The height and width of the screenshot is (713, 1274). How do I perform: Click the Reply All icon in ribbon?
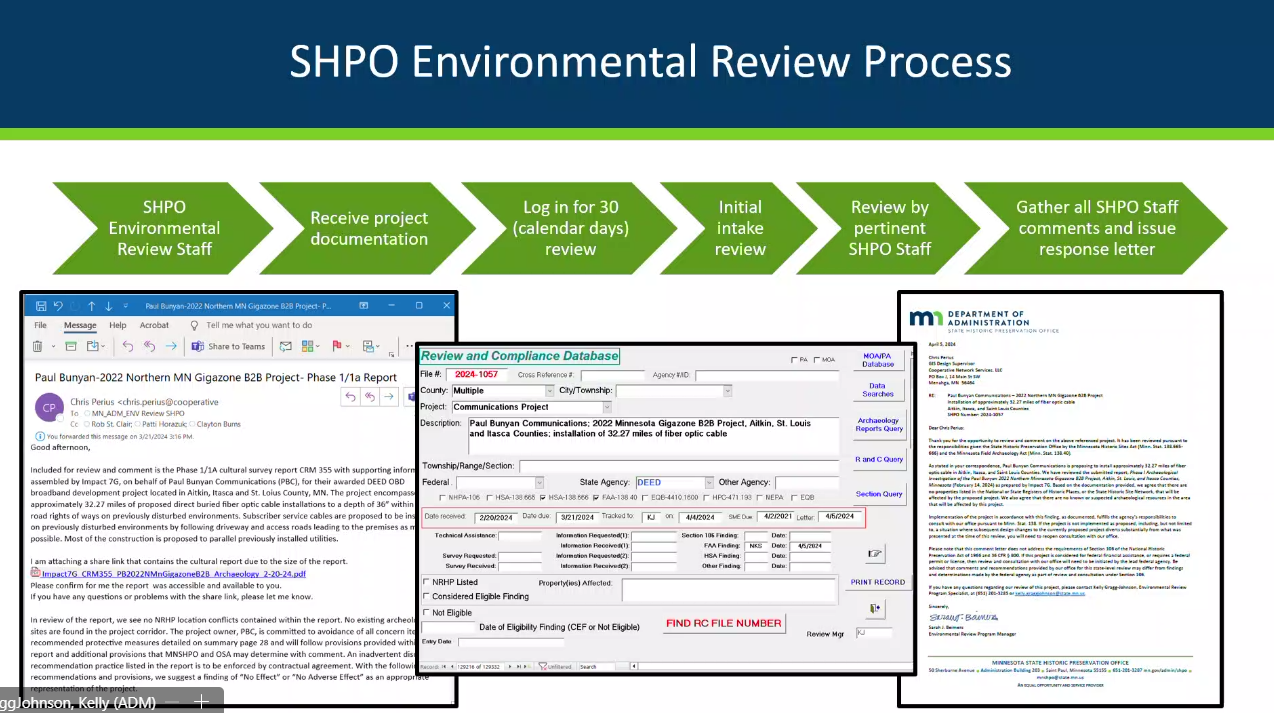click(x=149, y=347)
